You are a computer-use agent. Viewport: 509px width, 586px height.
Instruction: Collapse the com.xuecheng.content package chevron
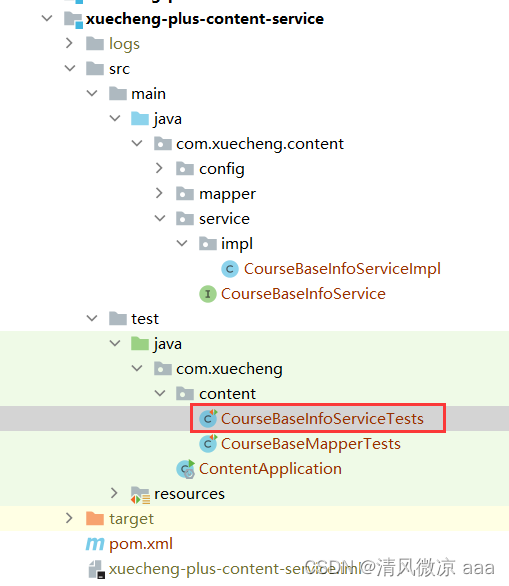[137, 144]
